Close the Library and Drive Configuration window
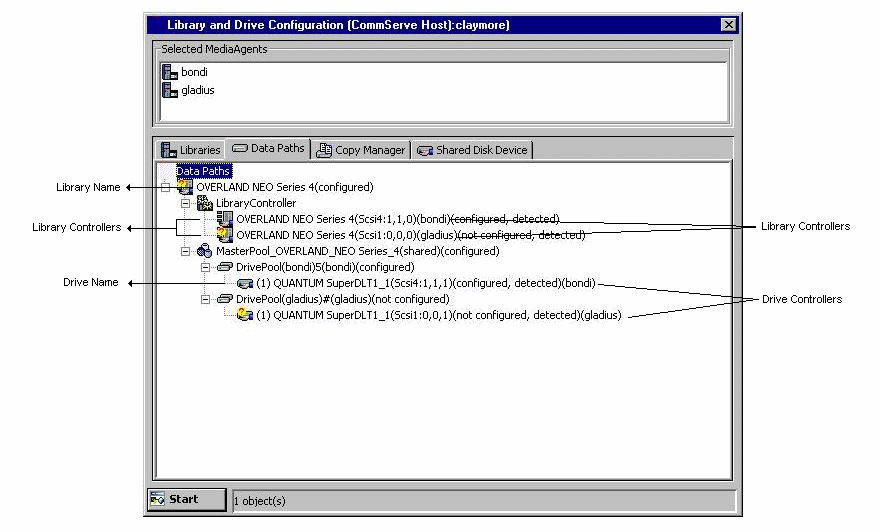 (728, 25)
